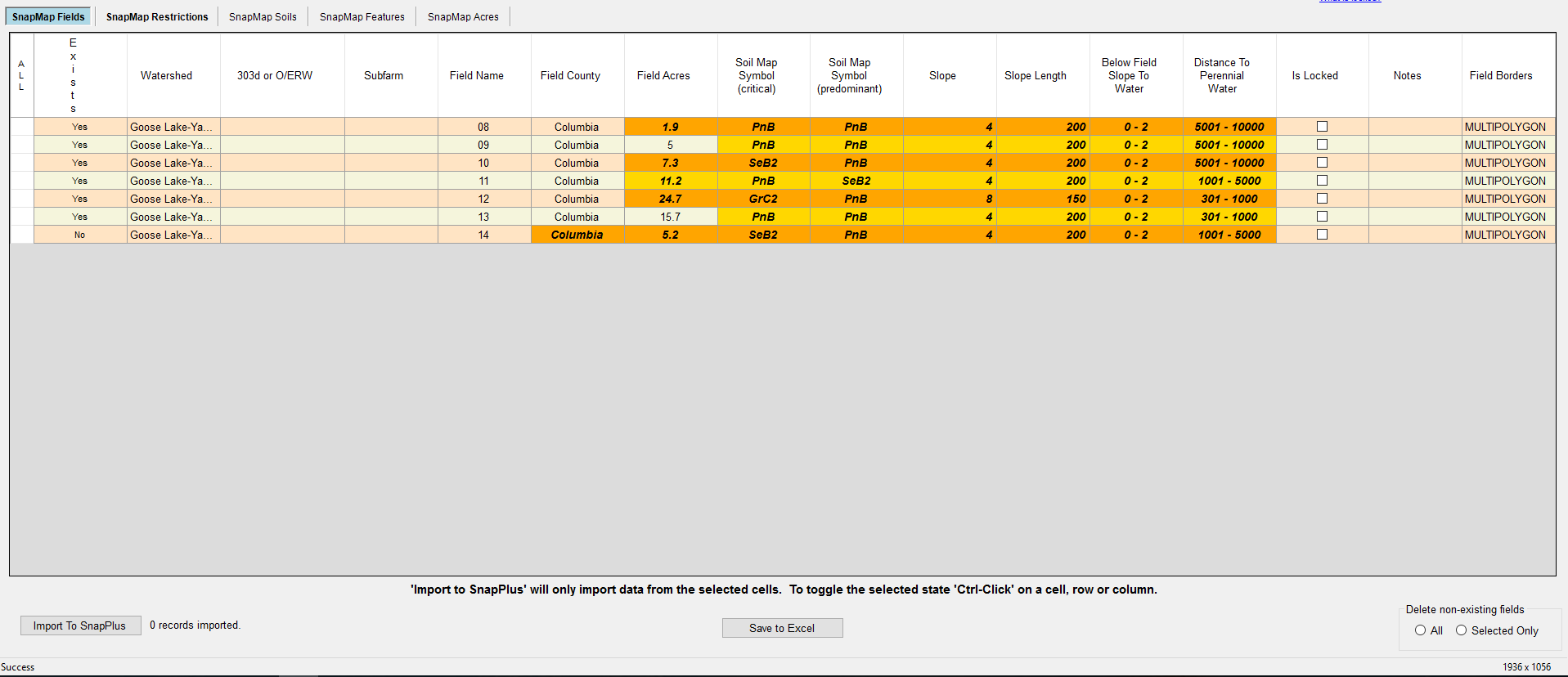Screen dimensions: 1568x677
Task: Open the SnapMap Restrictions tab
Action: pos(157,16)
